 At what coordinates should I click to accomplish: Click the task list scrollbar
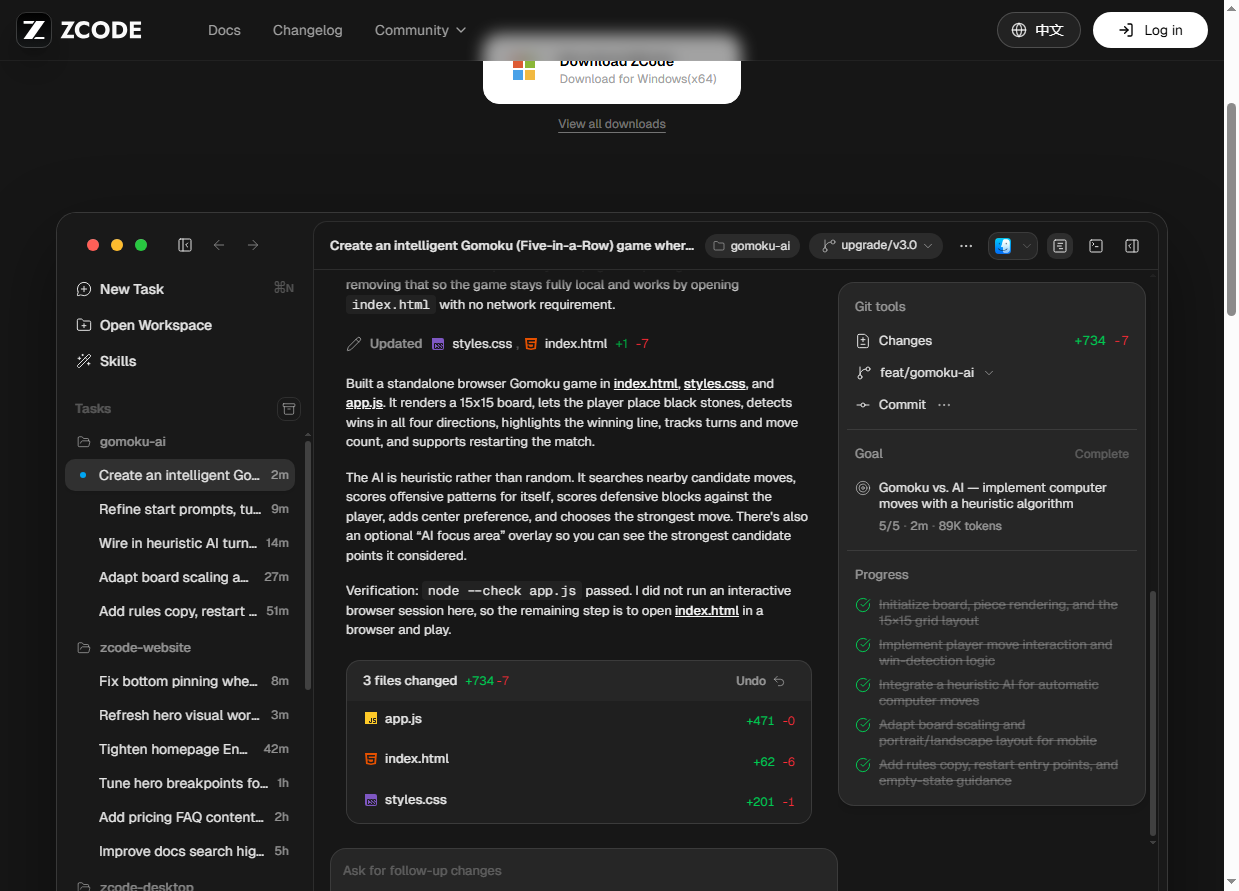tap(307, 565)
